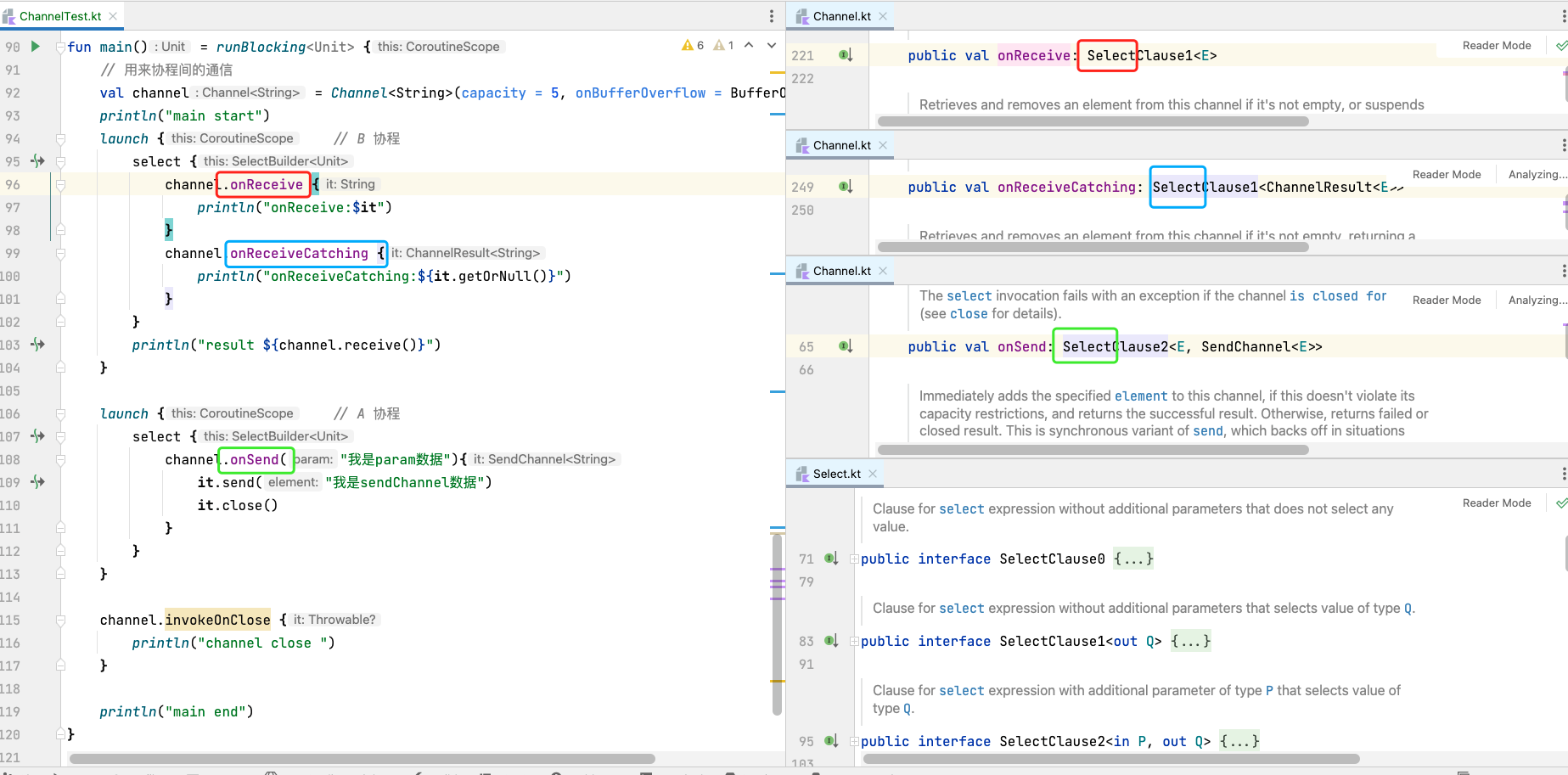The width and height of the screenshot is (1568, 775).
Task: Toggle Reader Mode in onReceiveCatching pane
Action: click(x=1447, y=175)
